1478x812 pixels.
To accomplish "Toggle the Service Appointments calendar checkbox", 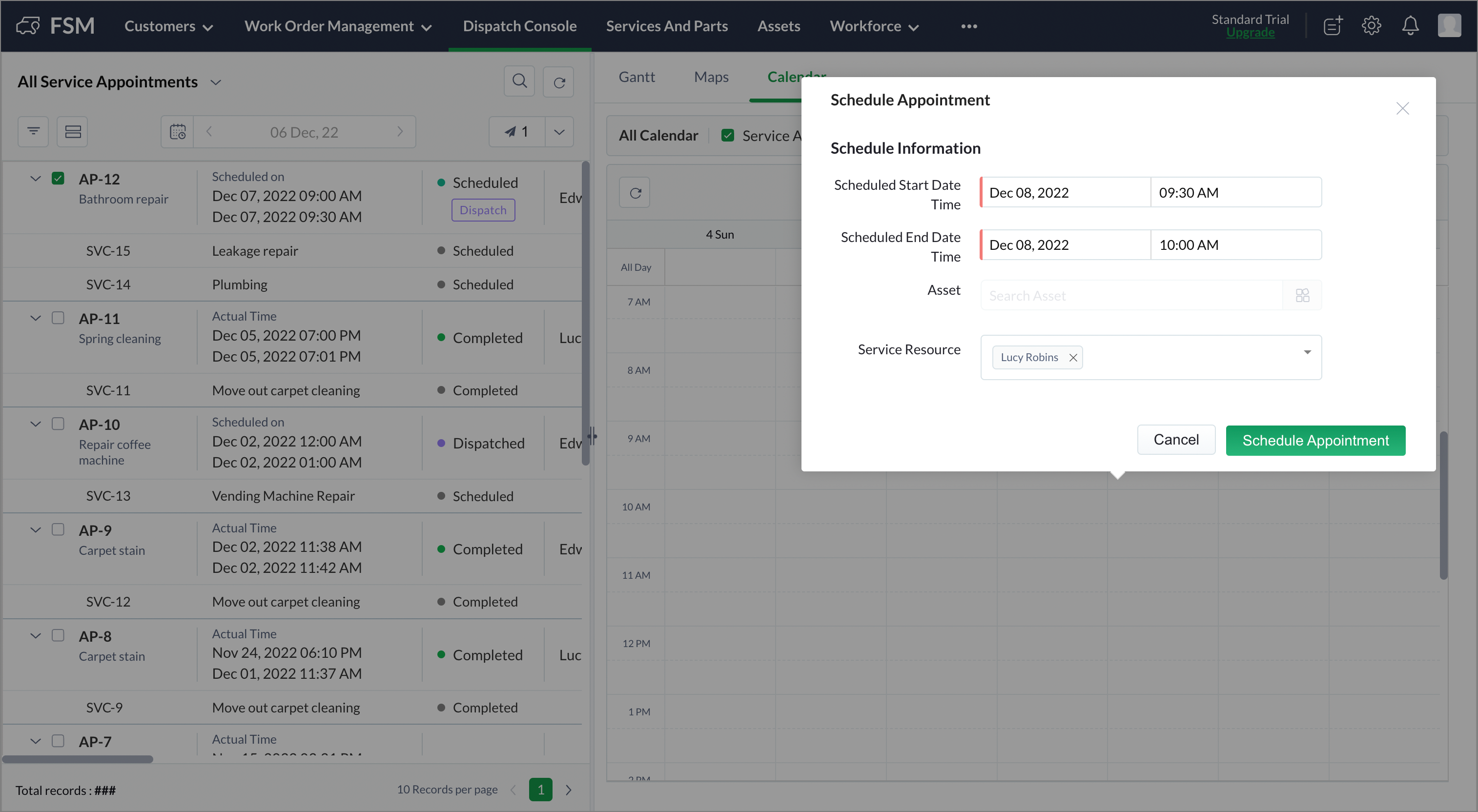I will [x=727, y=135].
